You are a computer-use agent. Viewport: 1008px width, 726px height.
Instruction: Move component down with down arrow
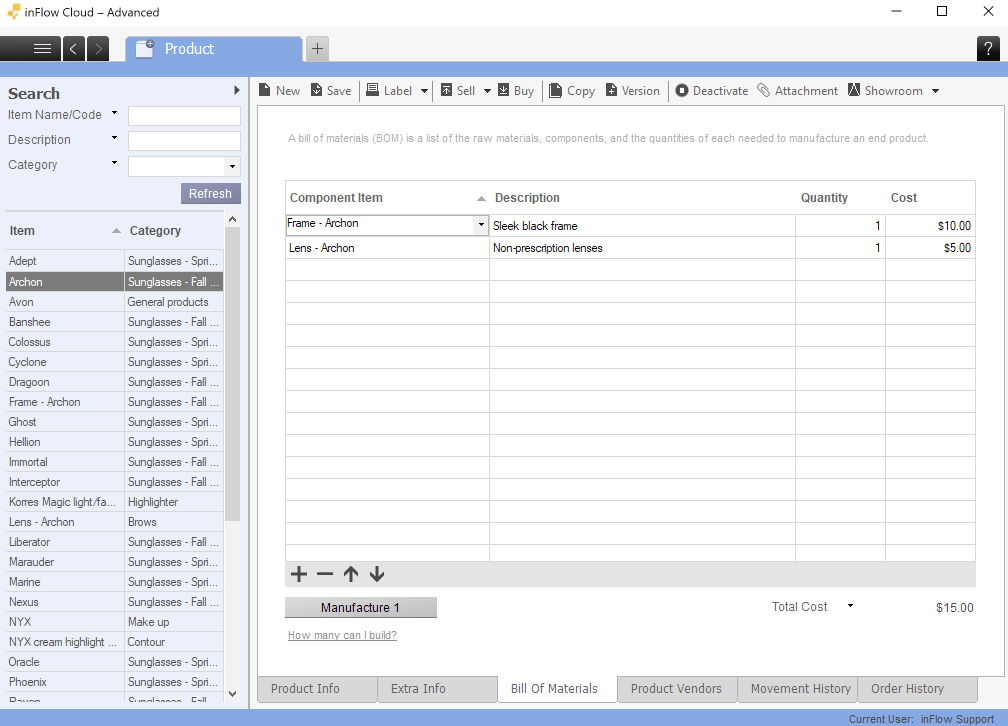(x=377, y=574)
